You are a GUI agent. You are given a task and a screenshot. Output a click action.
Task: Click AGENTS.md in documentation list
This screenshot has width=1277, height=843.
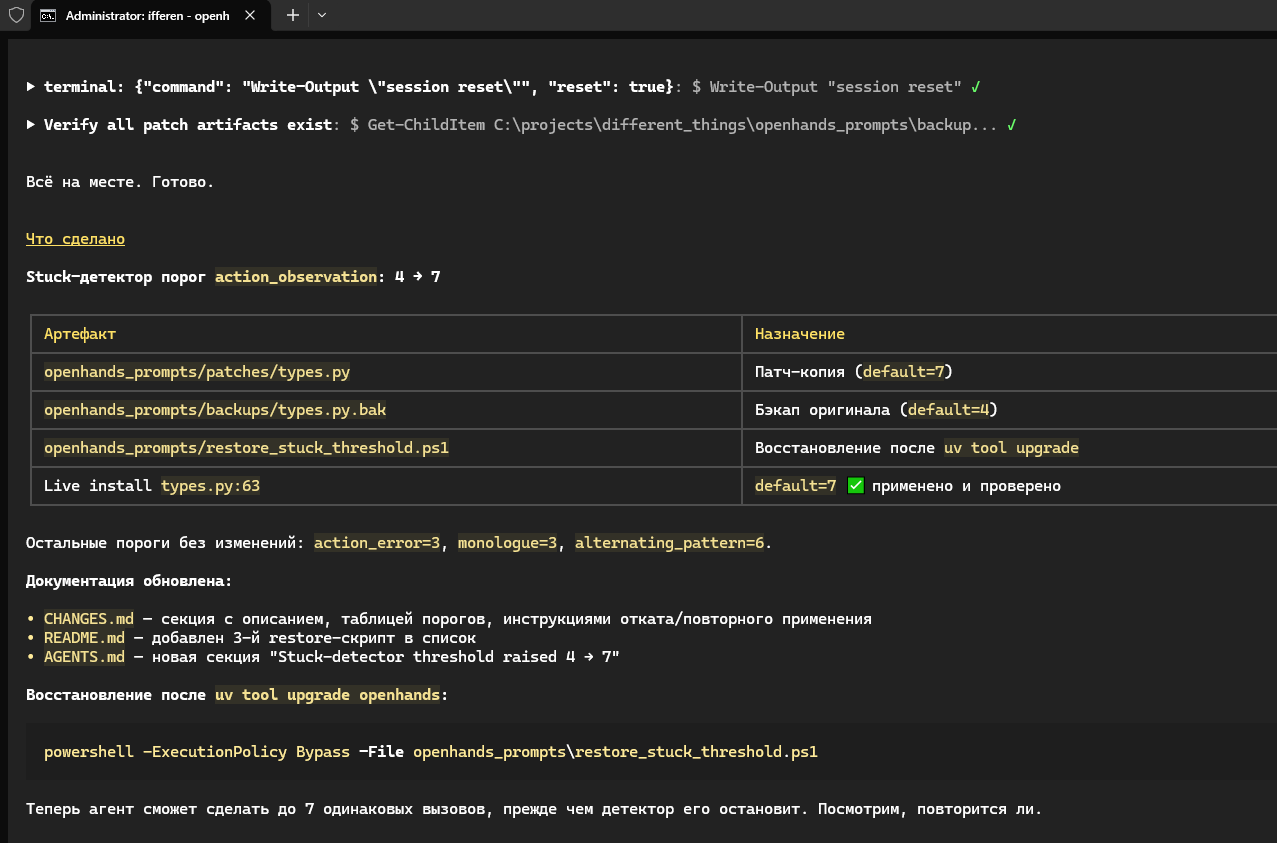click(x=84, y=657)
